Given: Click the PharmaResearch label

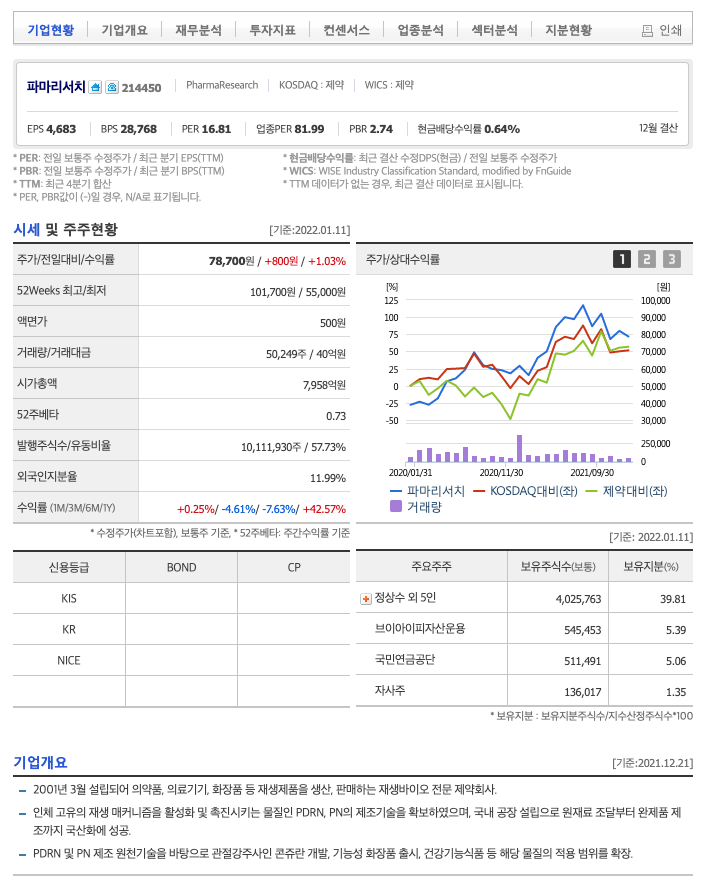Looking at the screenshot, I should [x=222, y=85].
